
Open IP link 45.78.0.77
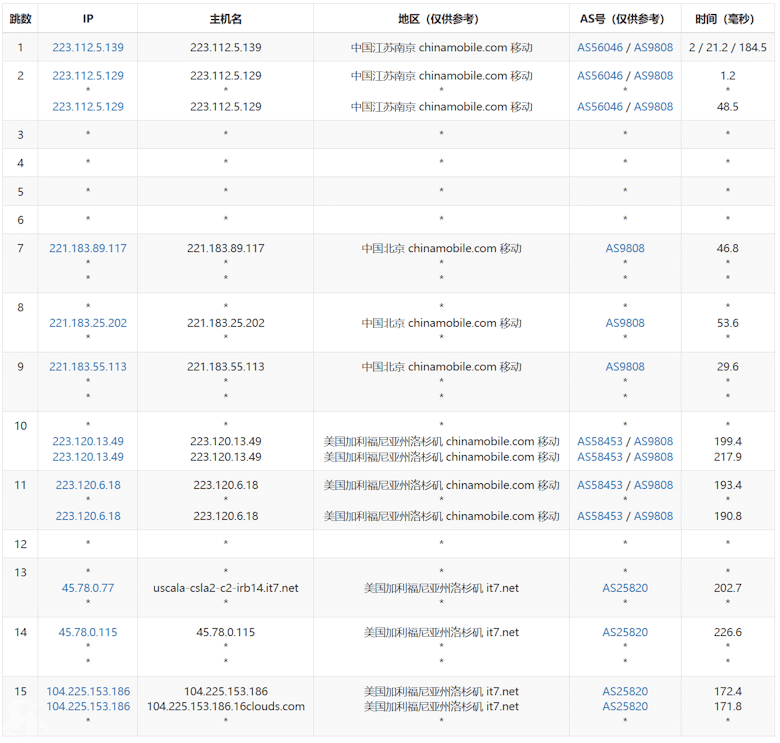pos(88,588)
